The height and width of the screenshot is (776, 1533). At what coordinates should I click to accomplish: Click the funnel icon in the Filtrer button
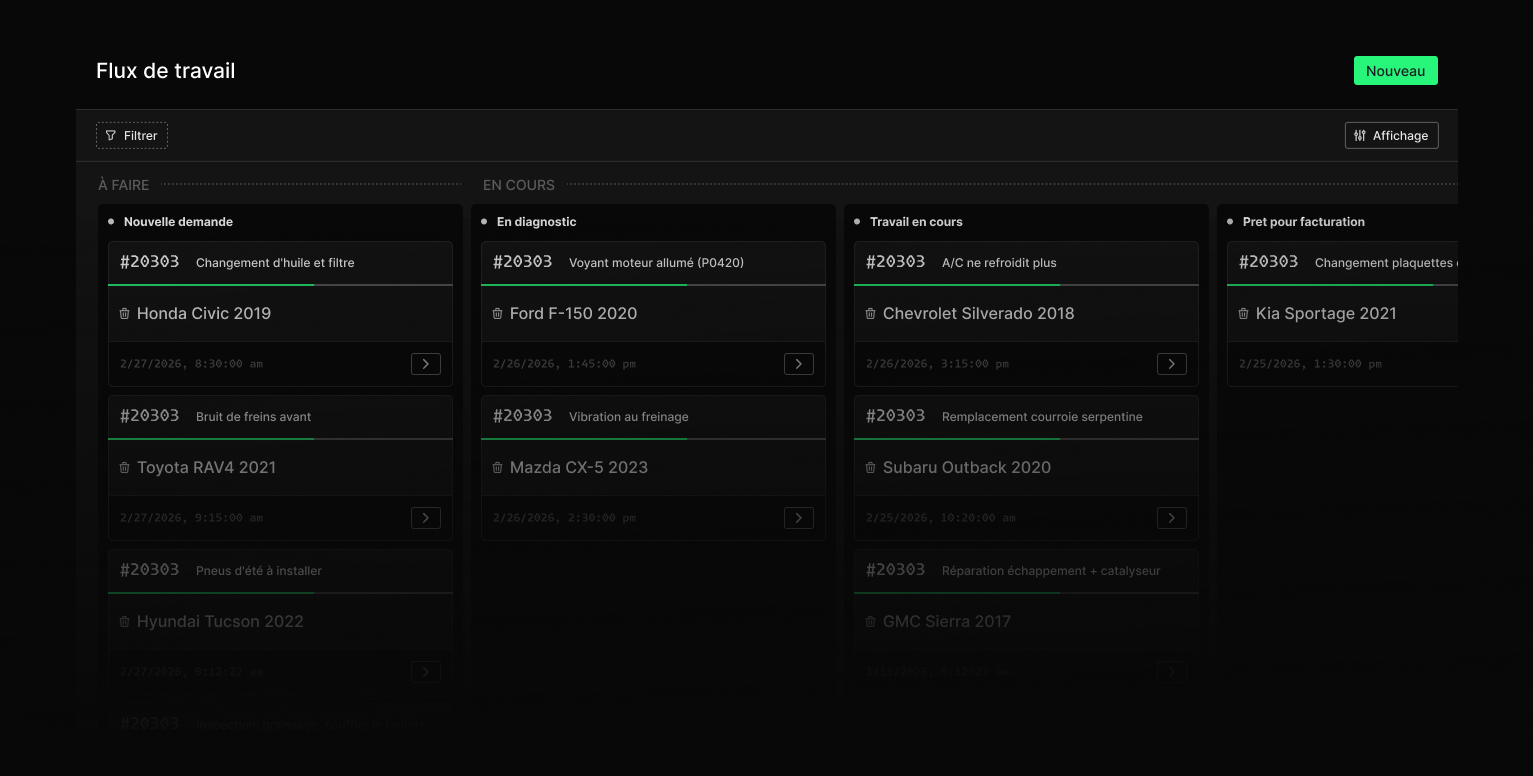click(x=111, y=136)
